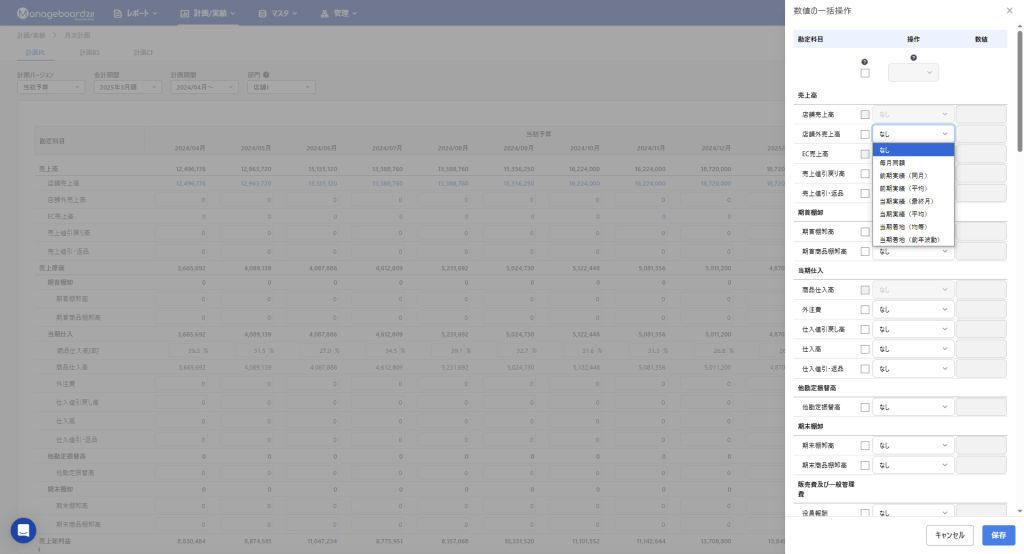Tick the 外注費 checkbox
1024x554 pixels.
coord(865,310)
